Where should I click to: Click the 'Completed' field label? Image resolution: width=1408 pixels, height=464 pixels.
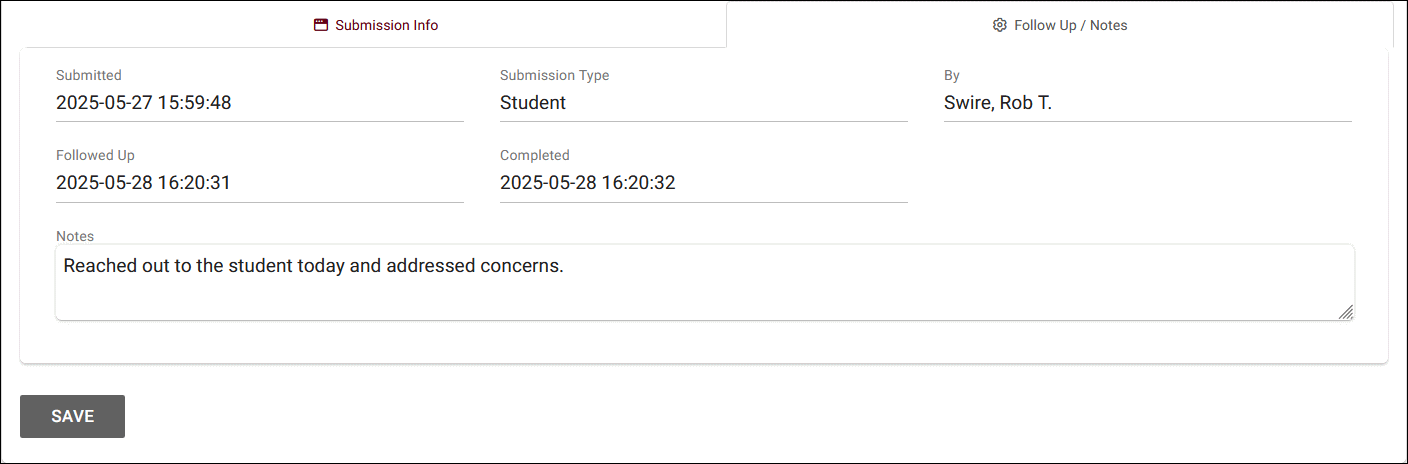pos(534,155)
